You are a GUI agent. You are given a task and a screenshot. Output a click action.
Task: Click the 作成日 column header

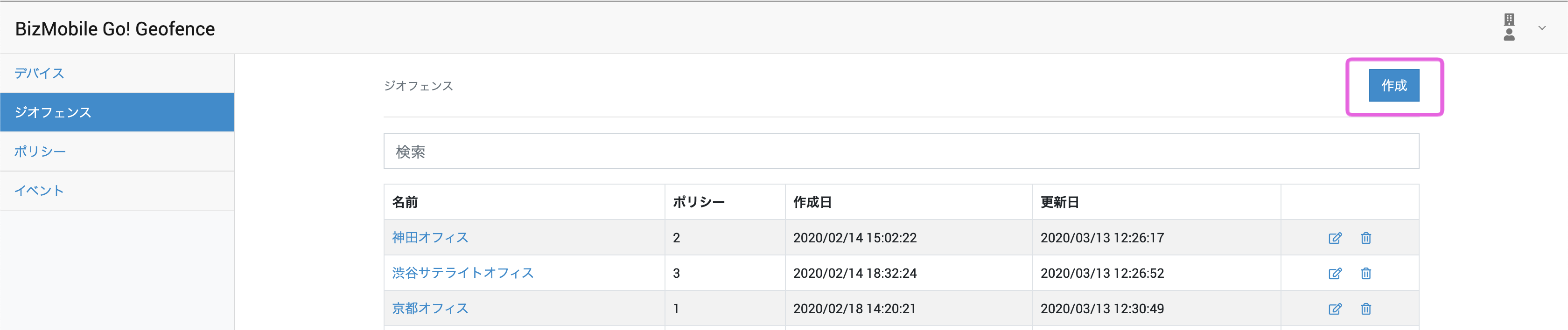tap(812, 202)
